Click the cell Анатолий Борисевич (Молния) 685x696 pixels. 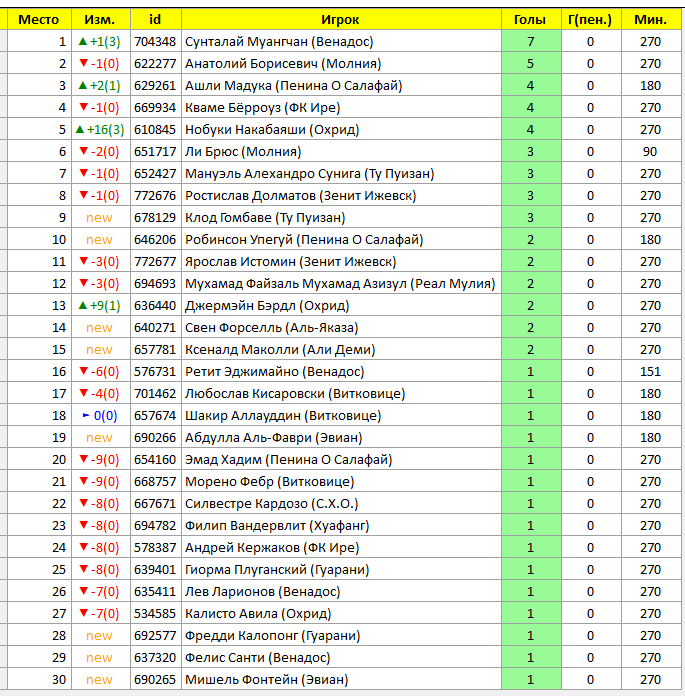341,63
